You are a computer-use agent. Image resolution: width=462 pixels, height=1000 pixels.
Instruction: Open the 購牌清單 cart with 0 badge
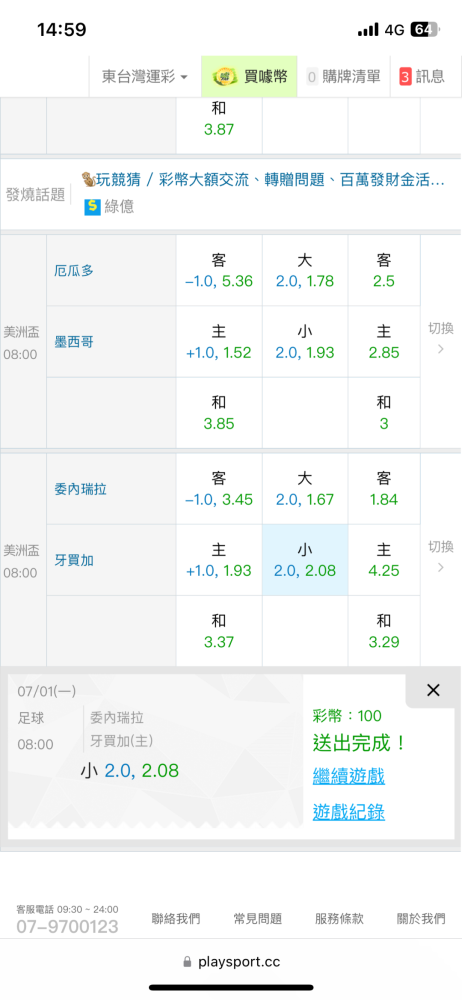point(343,77)
